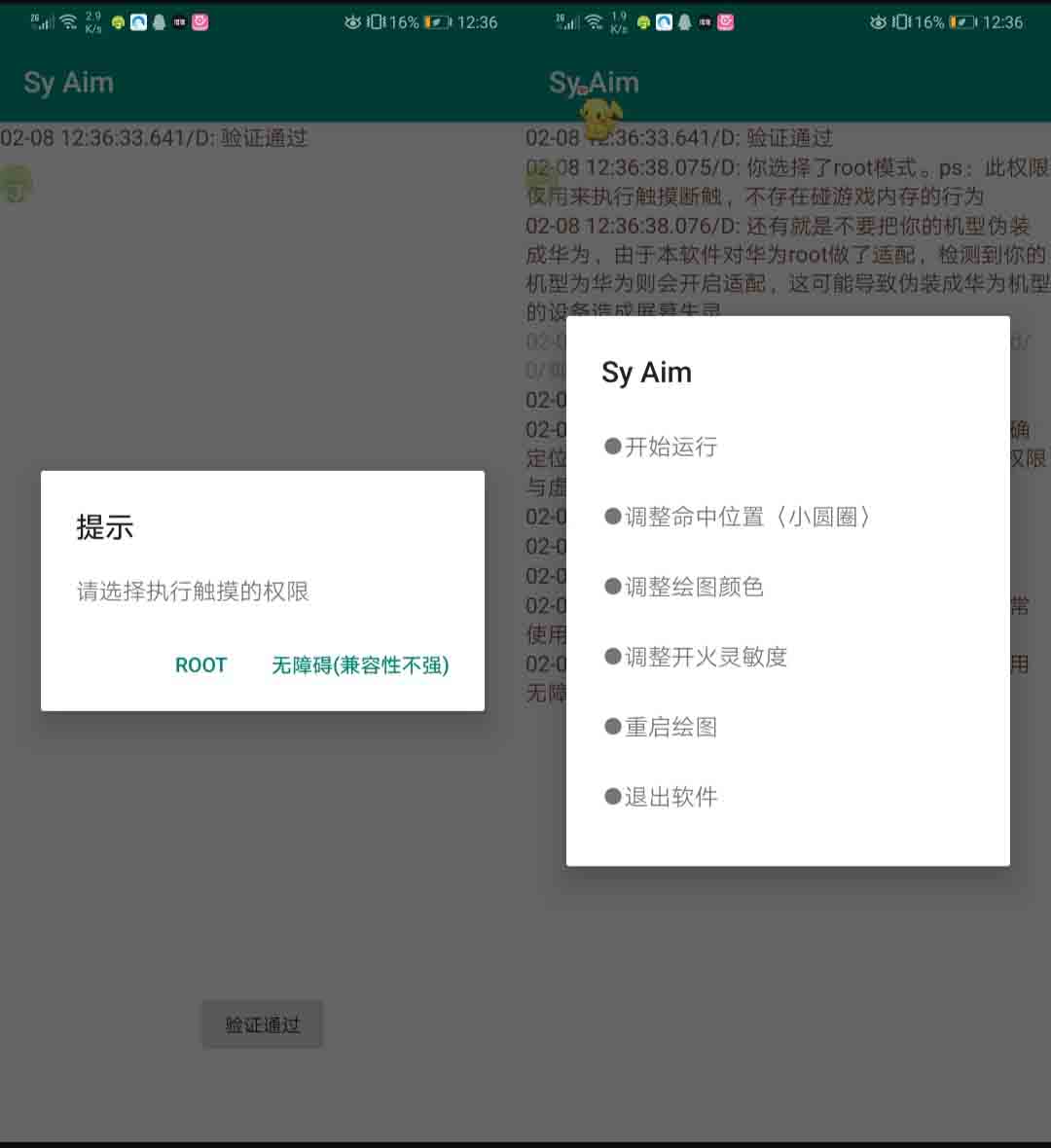
Task: Tap vibrate mode icon in left status bar
Action: click(x=376, y=22)
